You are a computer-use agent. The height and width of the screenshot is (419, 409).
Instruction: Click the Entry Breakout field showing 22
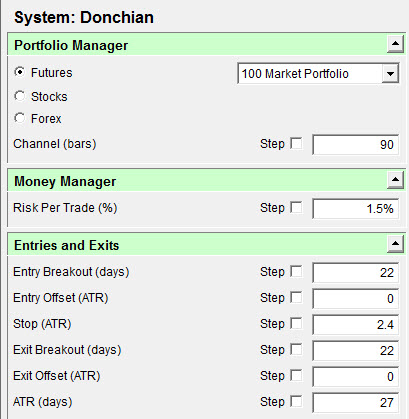pyautogui.click(x=355, y=272)
